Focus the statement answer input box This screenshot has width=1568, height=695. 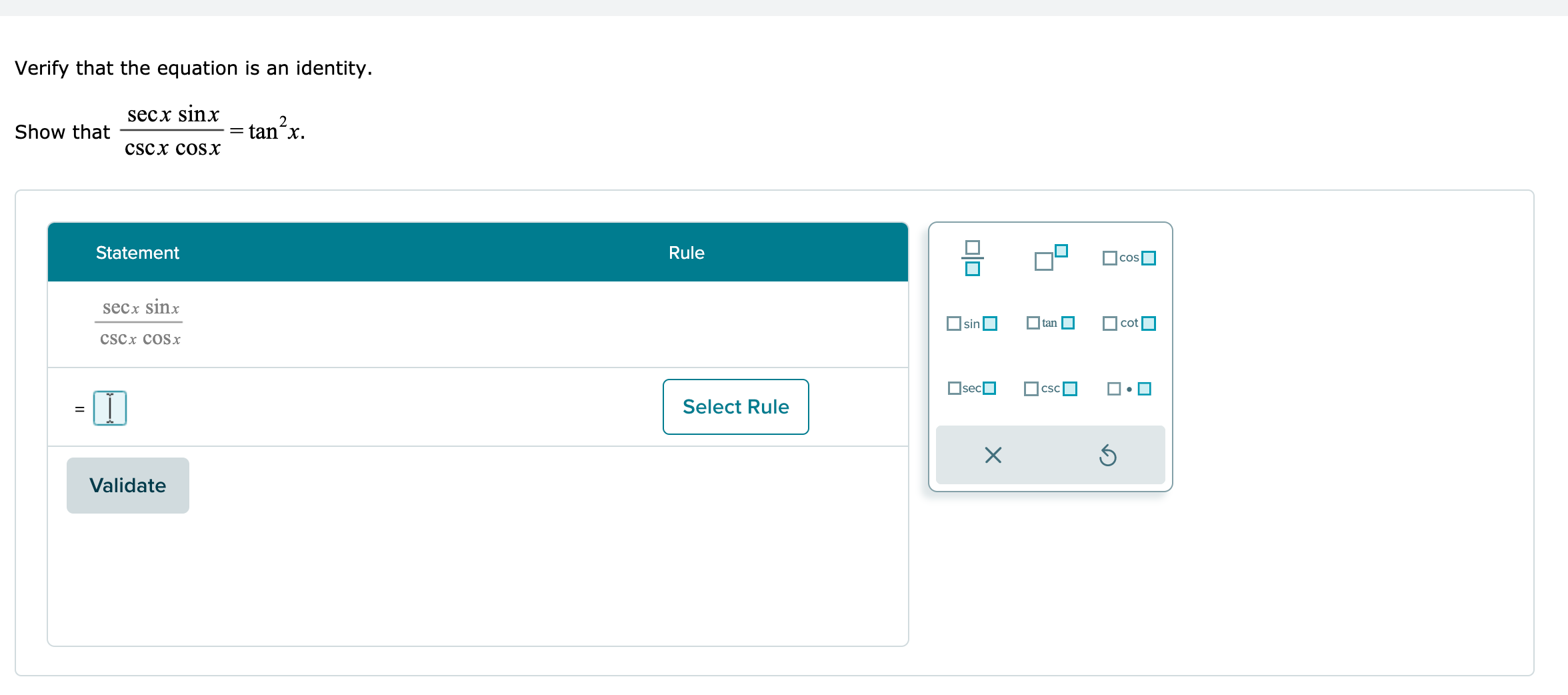[110, 408]
